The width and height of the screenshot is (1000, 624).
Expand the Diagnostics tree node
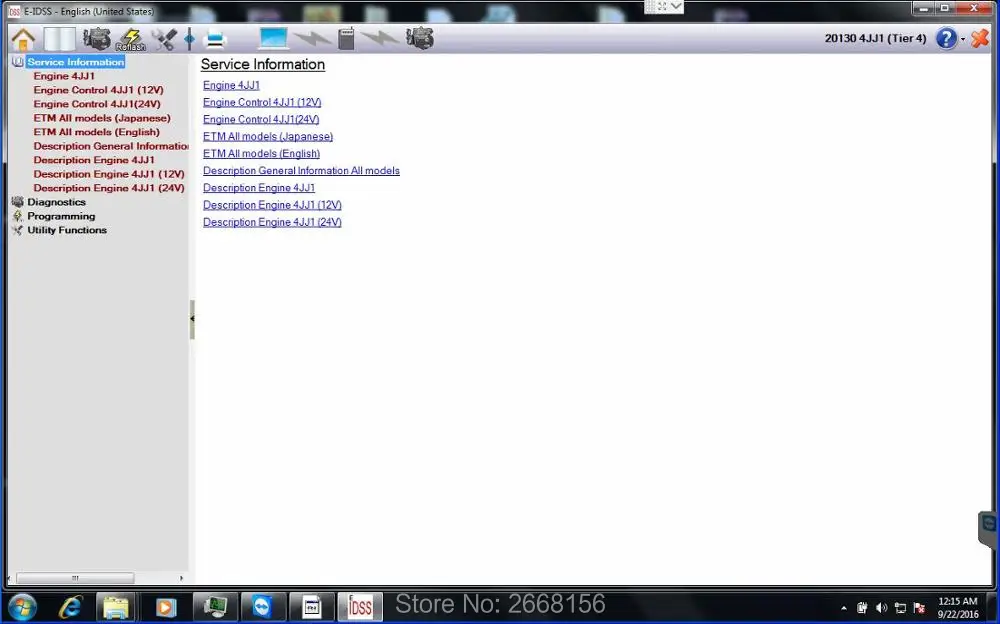point(56,202)
